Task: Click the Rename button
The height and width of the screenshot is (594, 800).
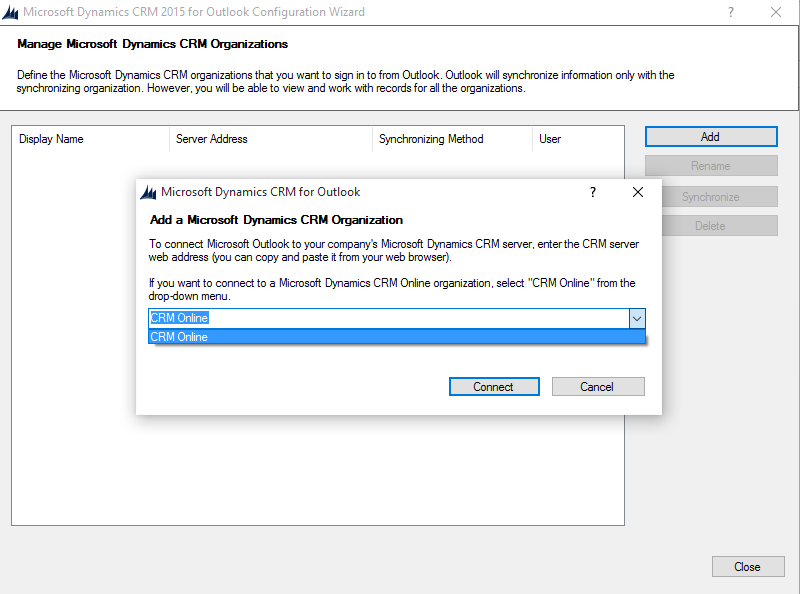Action: [x=711, y=166]
